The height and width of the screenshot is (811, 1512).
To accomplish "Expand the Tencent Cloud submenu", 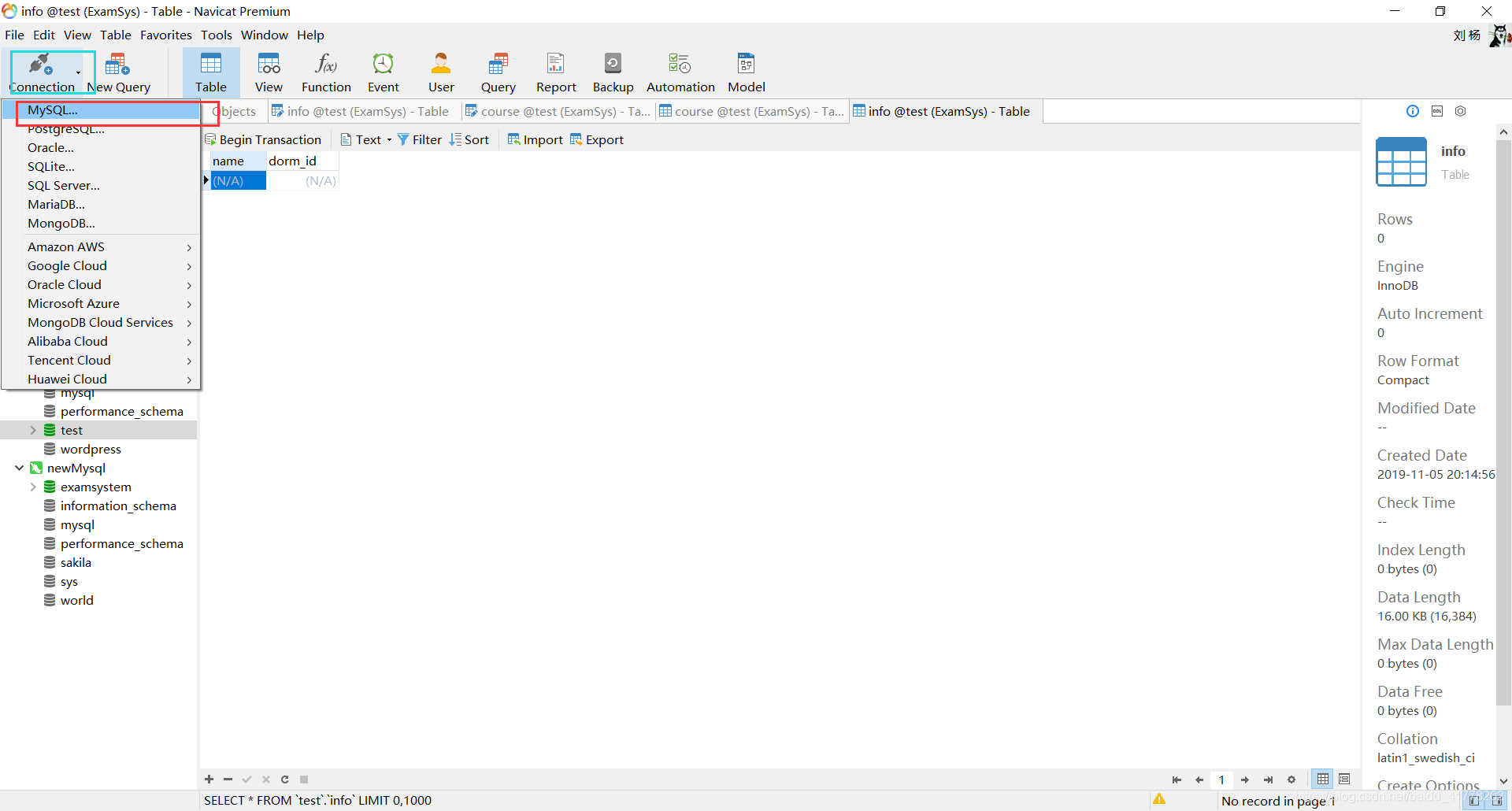I will [101, 361].
